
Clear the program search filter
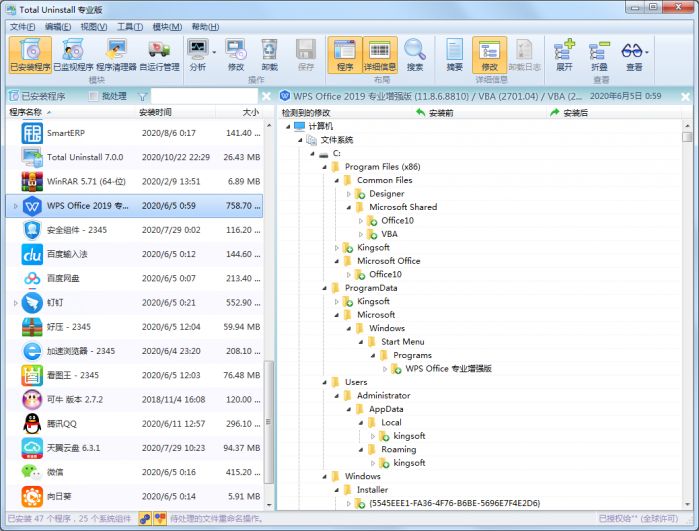[x=266, y=96]
